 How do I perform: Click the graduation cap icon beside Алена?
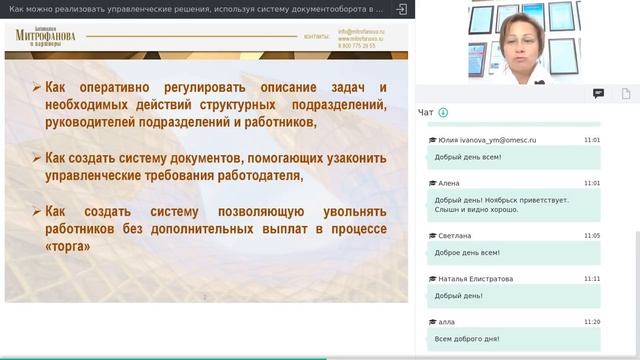click(x=432, y=183)
